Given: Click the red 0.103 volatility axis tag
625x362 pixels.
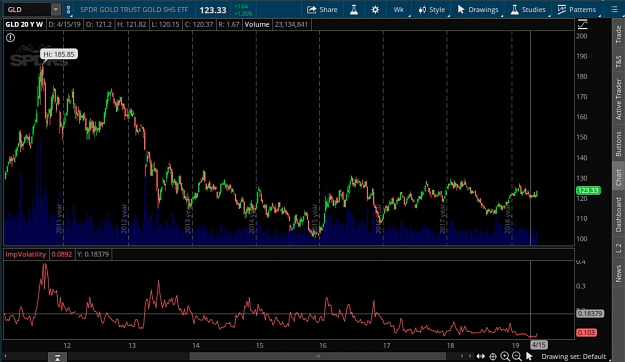Looking at the screenshot, I should click(x=586, y=332).
